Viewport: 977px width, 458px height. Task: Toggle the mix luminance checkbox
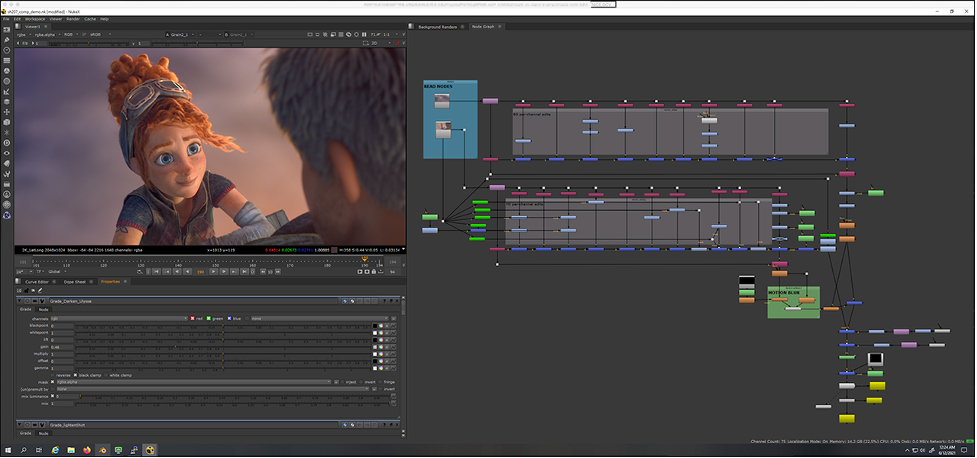53,396
